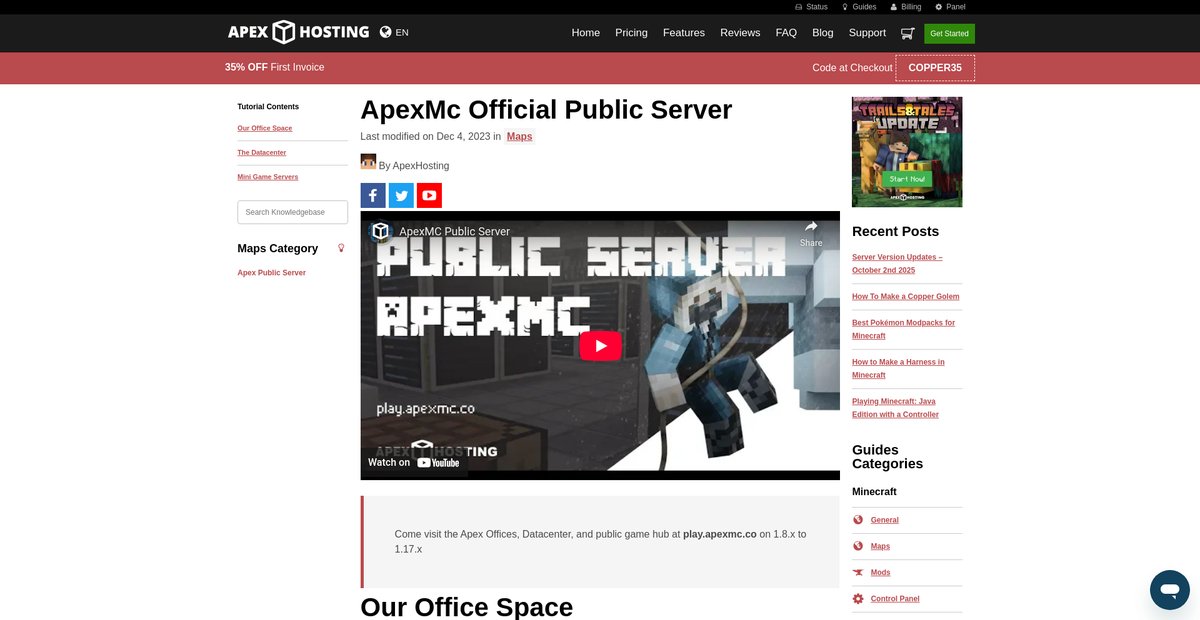This screenshot has width=1200, height=620.
Task: Click the Apex Hosting logo
Action: coord(298,32)
